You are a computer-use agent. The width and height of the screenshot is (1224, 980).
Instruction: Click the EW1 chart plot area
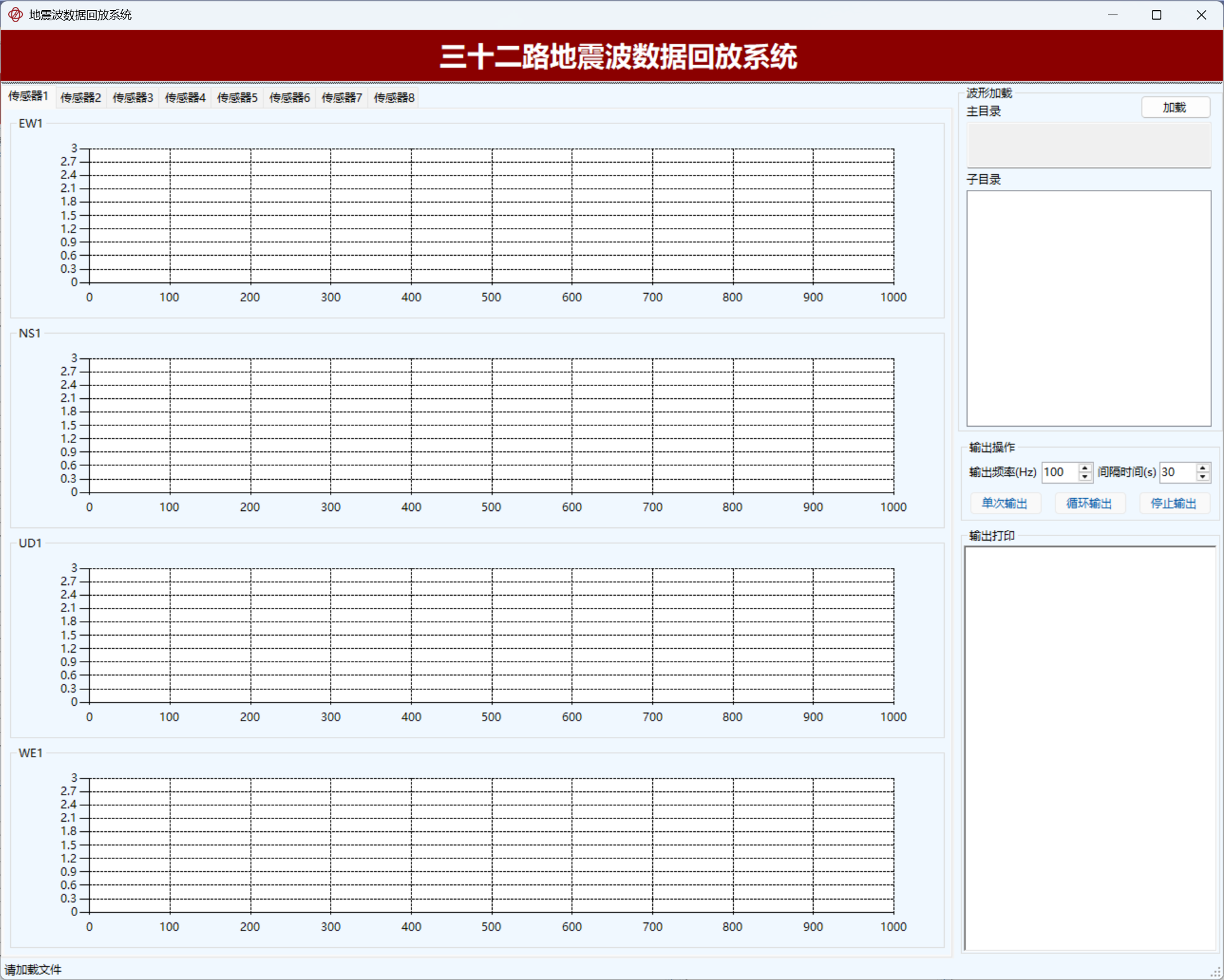pos(491,215)
